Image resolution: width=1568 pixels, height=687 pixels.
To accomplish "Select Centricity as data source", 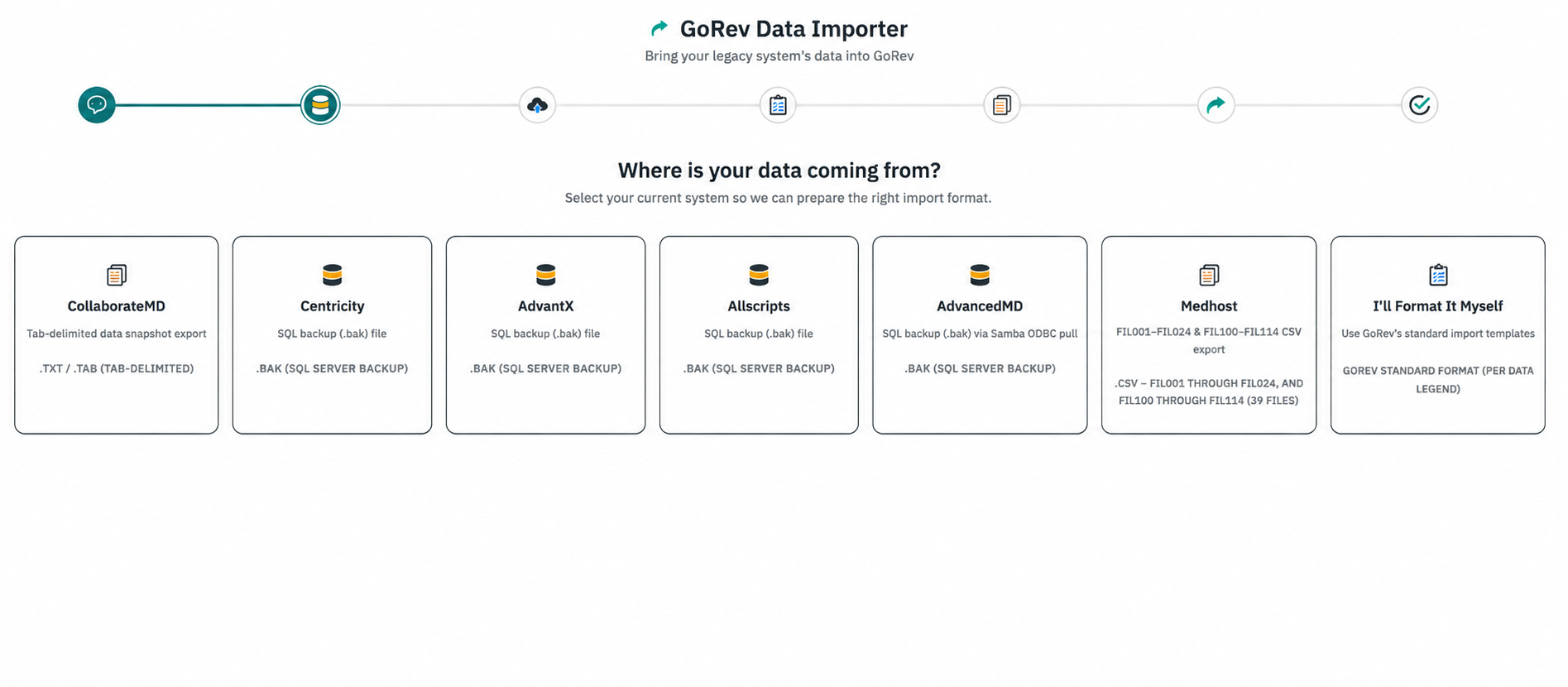I will [x=332, y=334].
